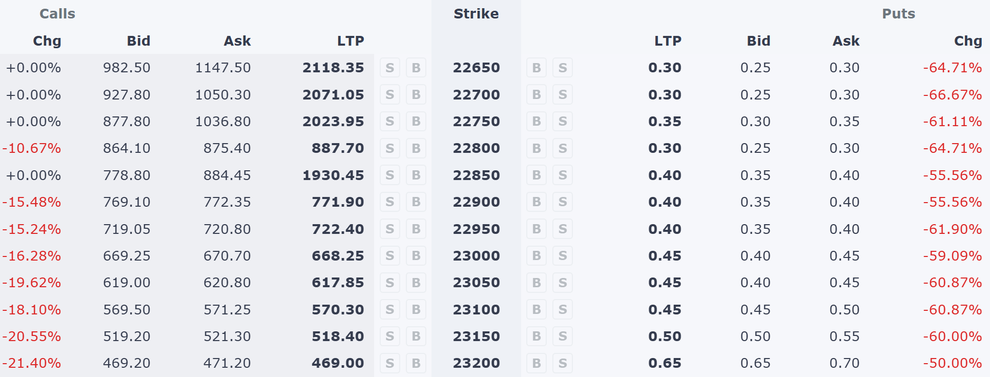Sell the 23200 call option
The width and height of the screenshot is (990, 377).
coord(390,363)
